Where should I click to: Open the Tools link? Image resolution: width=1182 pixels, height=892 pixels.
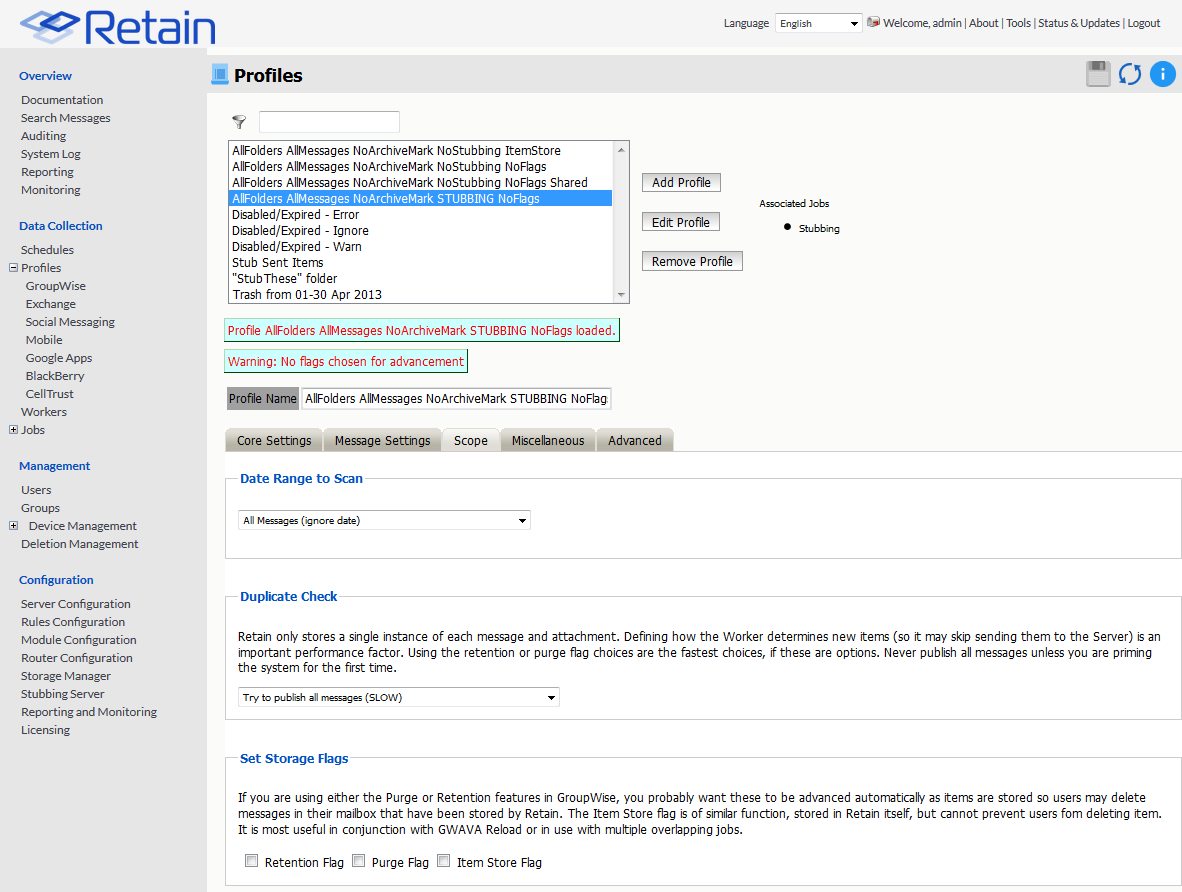coord(1018,23)
